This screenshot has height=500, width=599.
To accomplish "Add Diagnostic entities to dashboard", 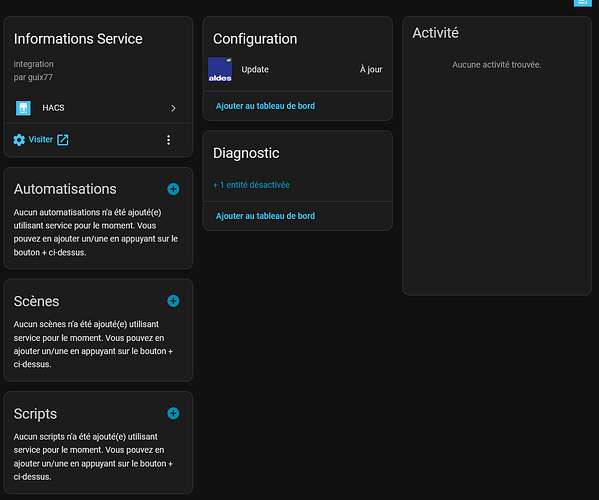I will [x=266, y=216].
